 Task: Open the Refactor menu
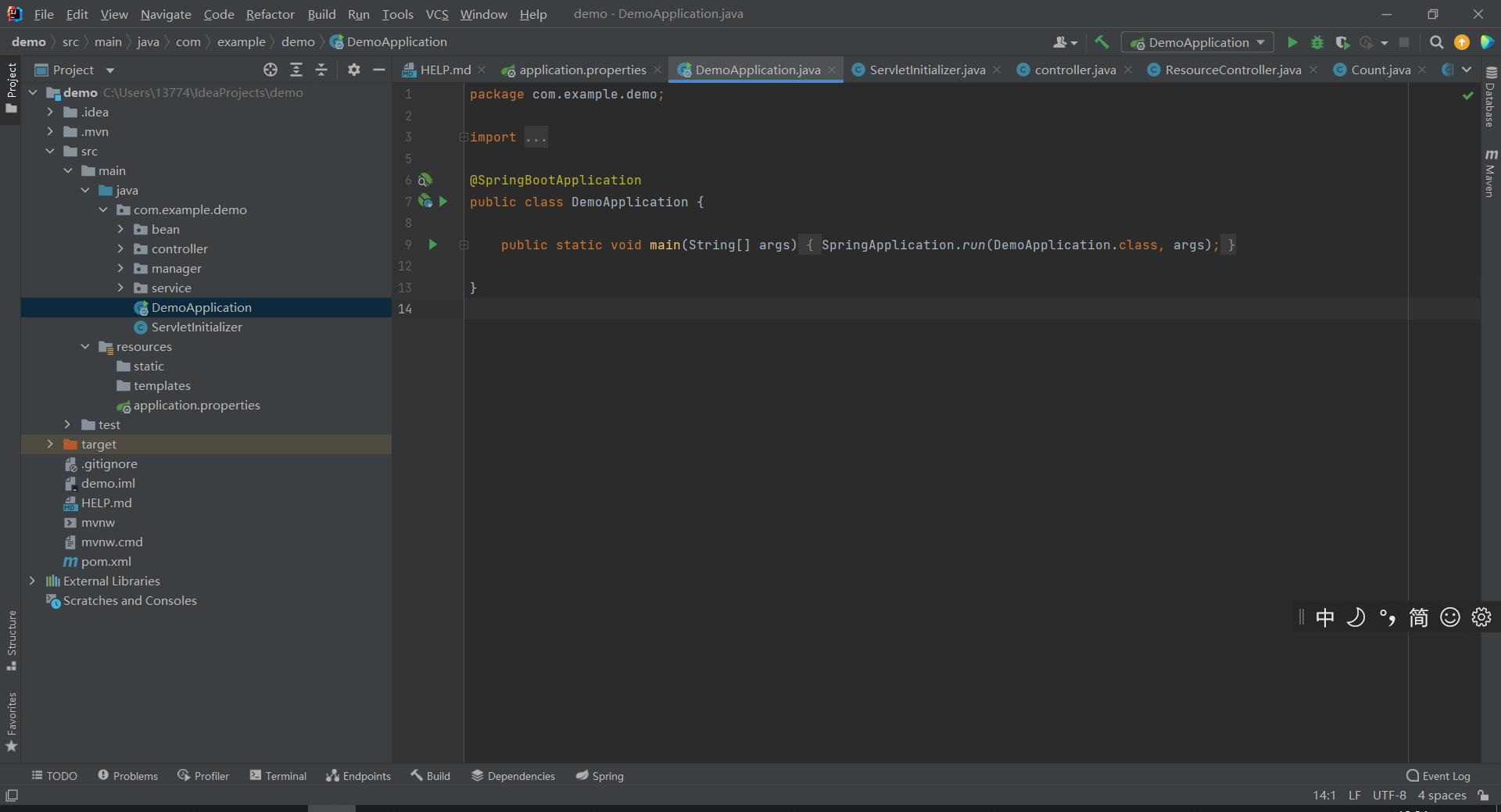(x=270, y=14)
